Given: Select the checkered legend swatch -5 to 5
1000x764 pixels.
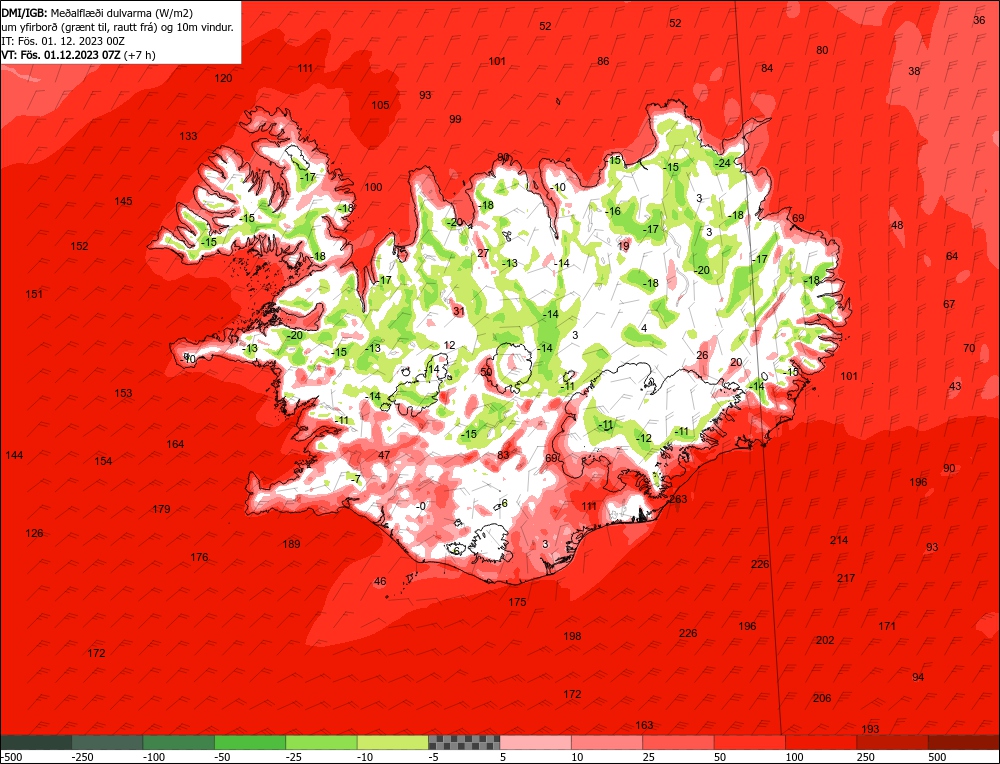Looking at the screenshot, I should 464,742.
